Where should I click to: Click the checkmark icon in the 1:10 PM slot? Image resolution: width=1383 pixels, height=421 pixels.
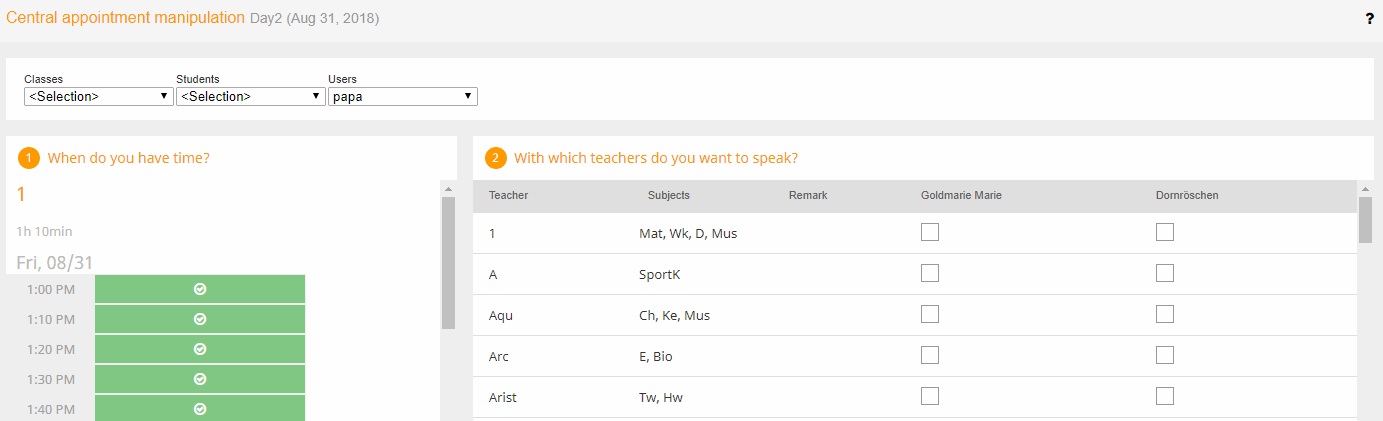tap(200, 319)
